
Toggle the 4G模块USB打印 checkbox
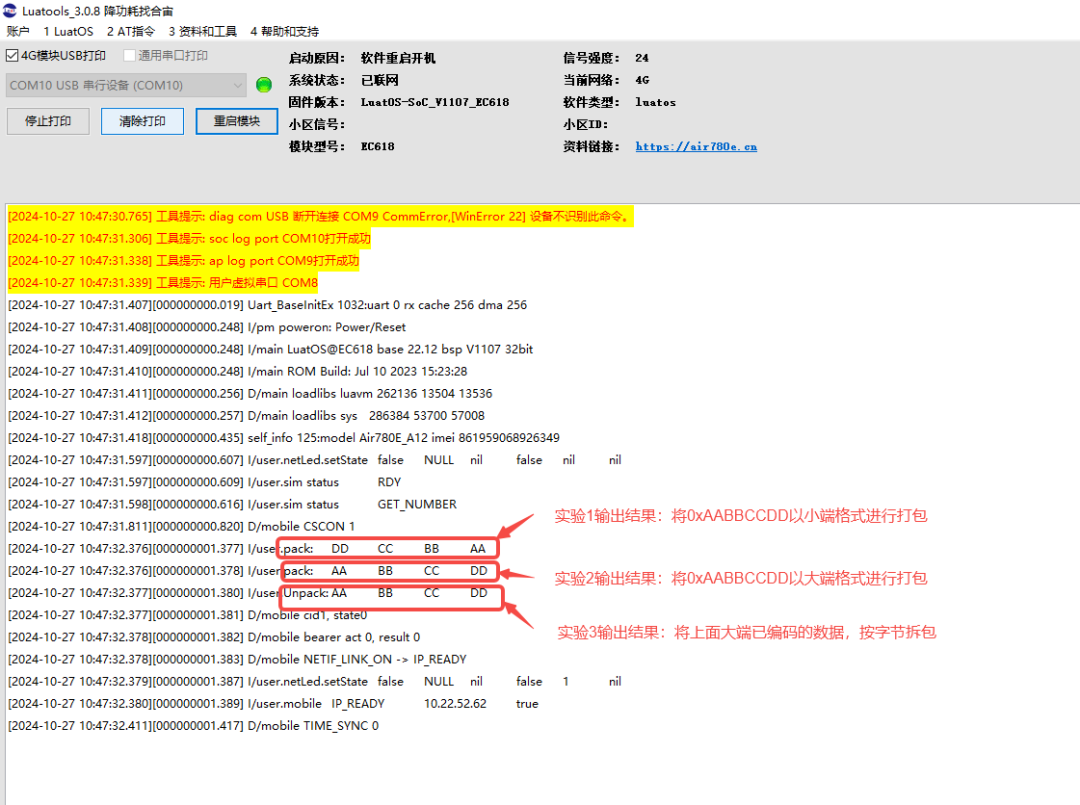click(12, 56)
